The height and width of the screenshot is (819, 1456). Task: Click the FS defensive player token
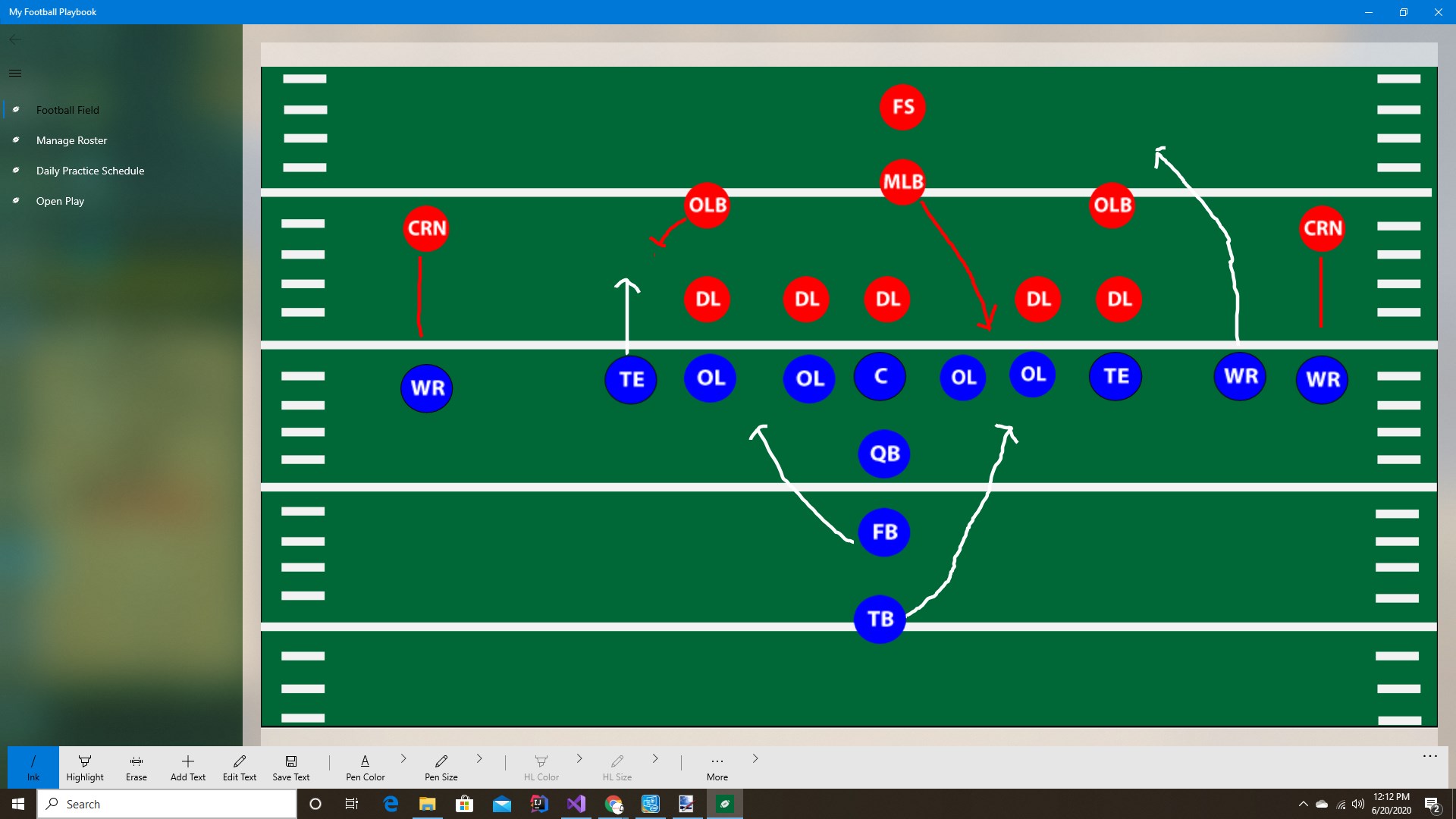902,107
